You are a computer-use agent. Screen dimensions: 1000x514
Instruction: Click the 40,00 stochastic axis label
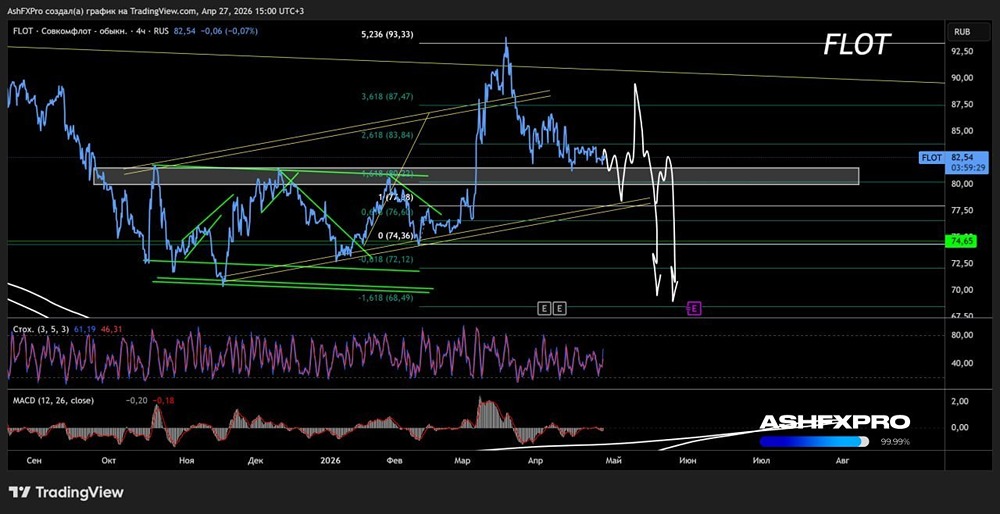click(x=961, y=363)
